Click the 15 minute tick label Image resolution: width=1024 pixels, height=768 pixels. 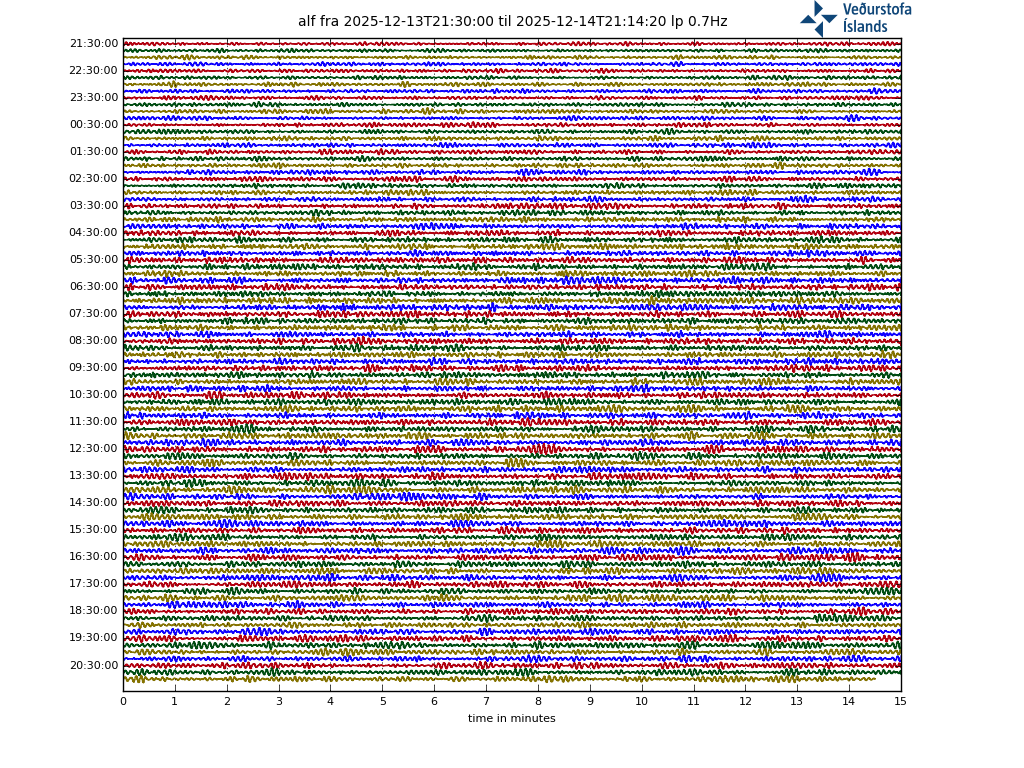[900, 702]
